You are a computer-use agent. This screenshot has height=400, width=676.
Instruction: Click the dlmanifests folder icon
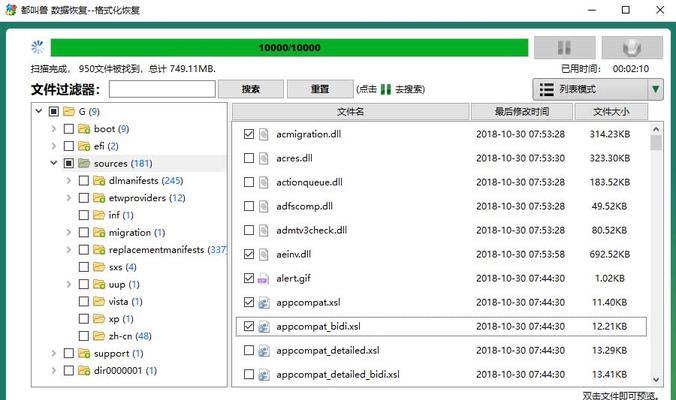pos(99,181)
